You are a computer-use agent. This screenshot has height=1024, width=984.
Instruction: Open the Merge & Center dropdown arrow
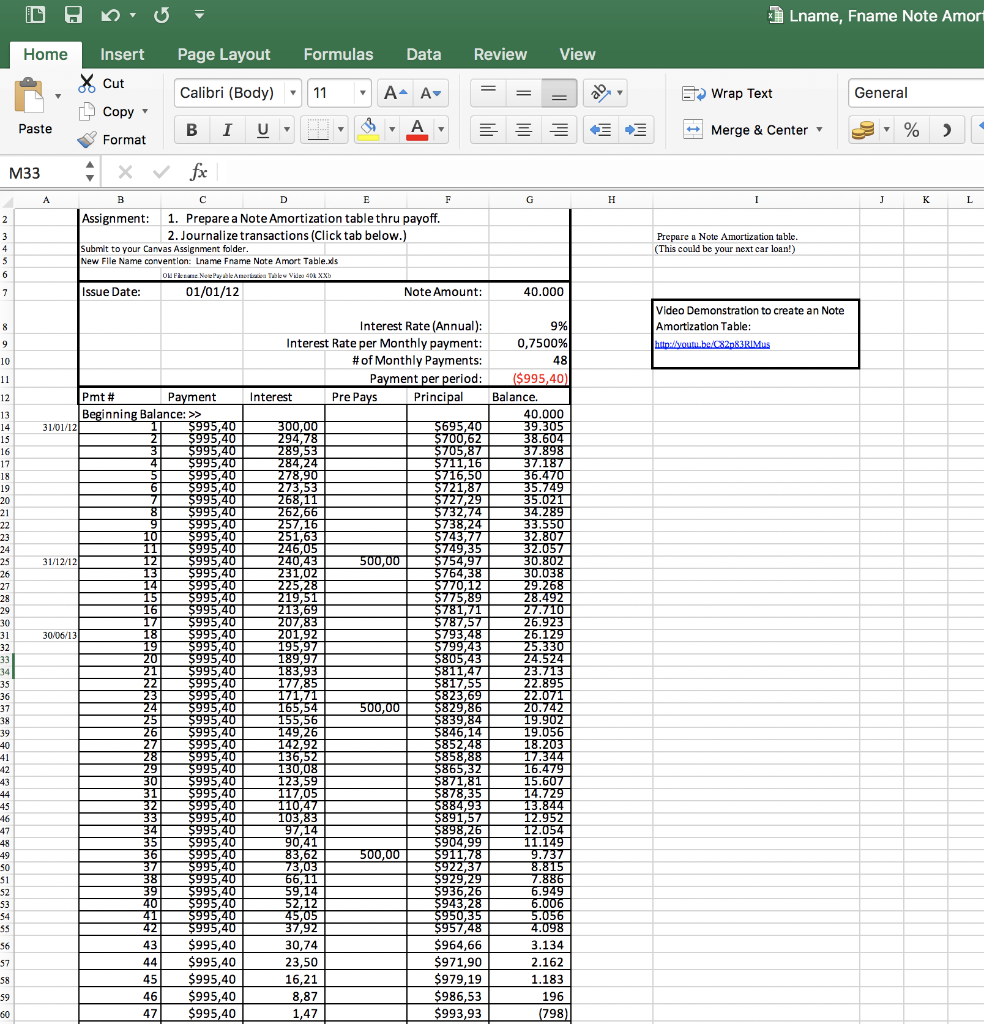[x=819, y=130]
